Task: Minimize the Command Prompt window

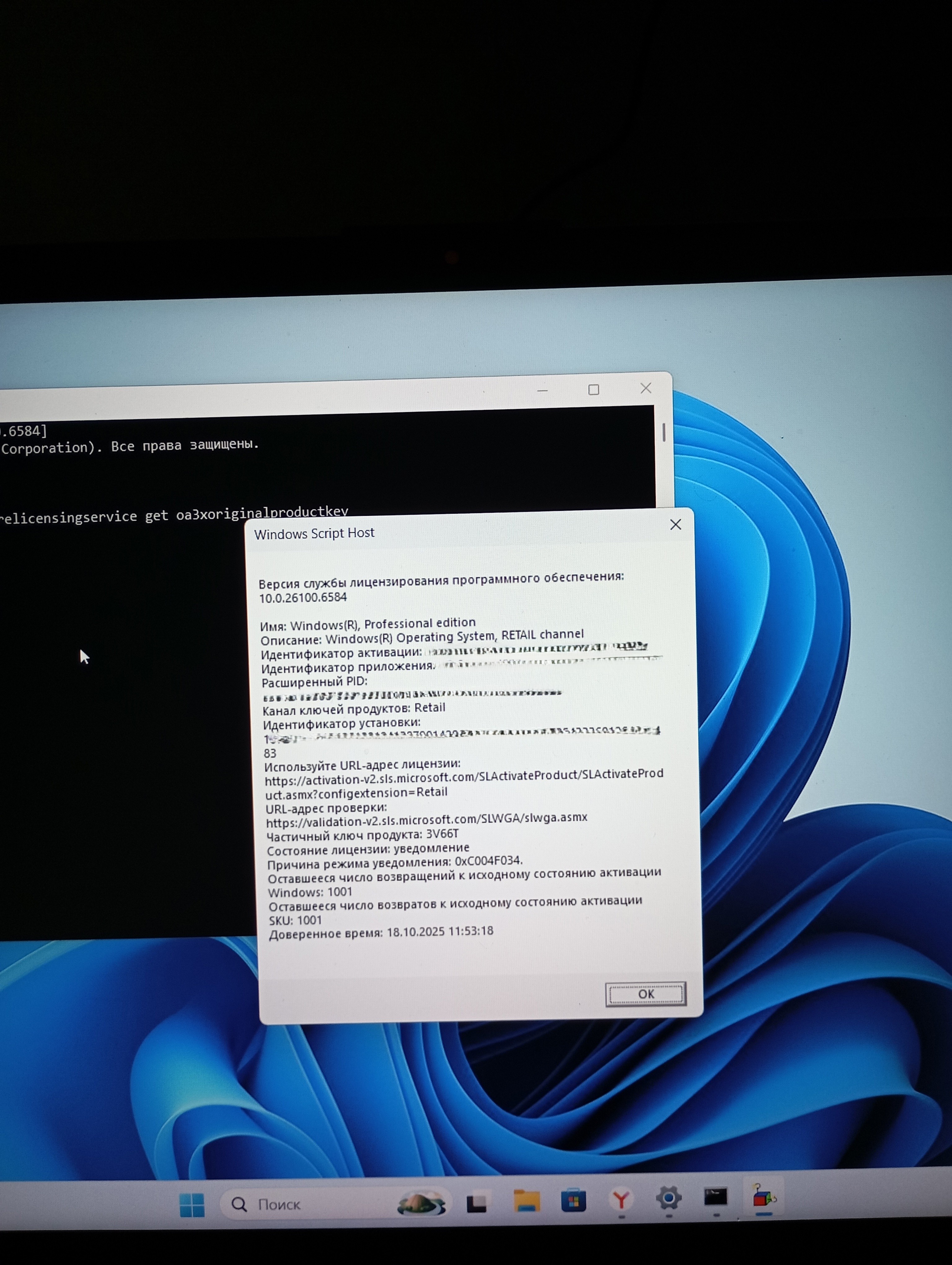Action: 542,391
